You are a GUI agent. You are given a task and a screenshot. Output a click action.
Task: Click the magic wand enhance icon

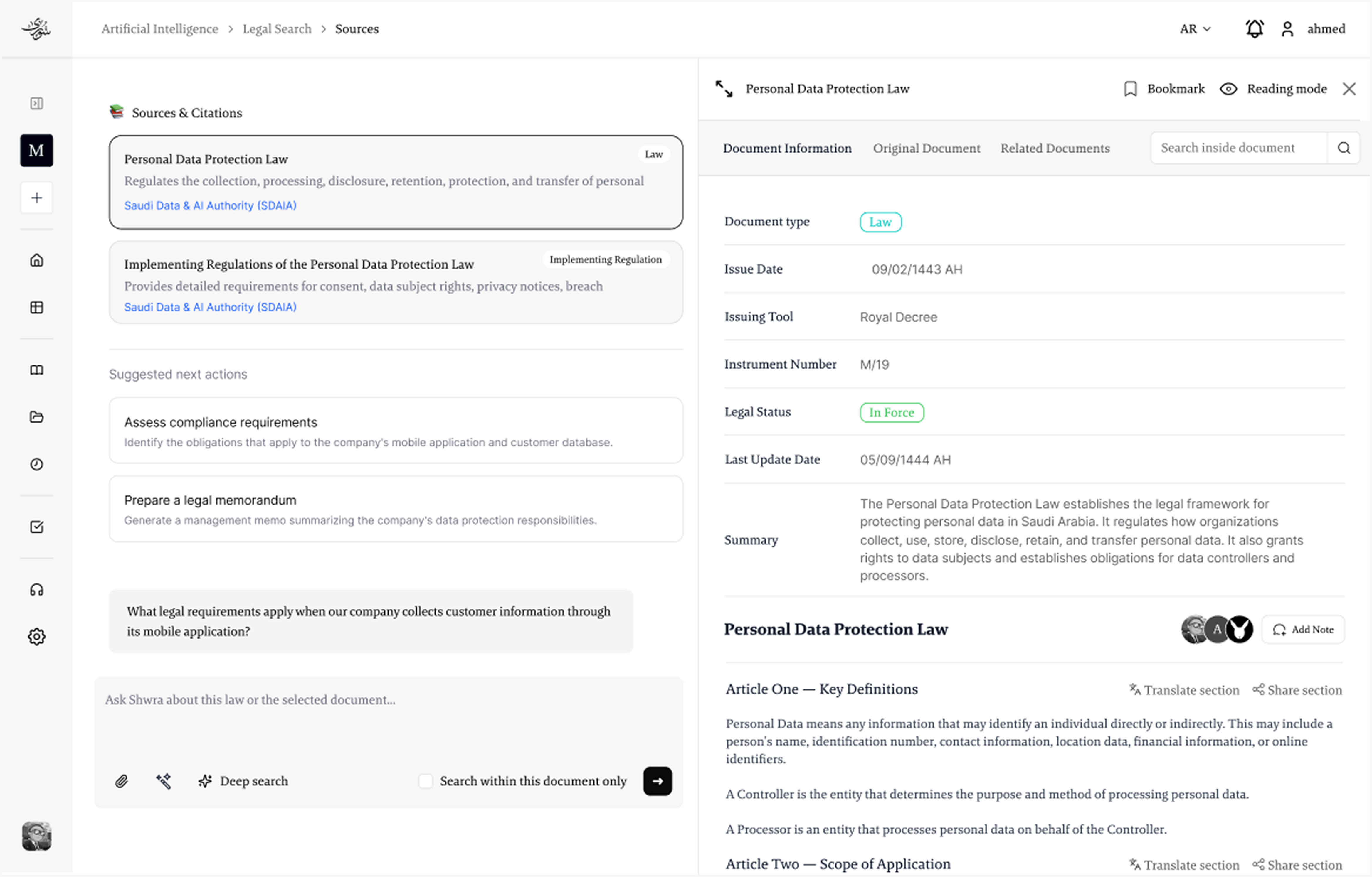(164, 781)
